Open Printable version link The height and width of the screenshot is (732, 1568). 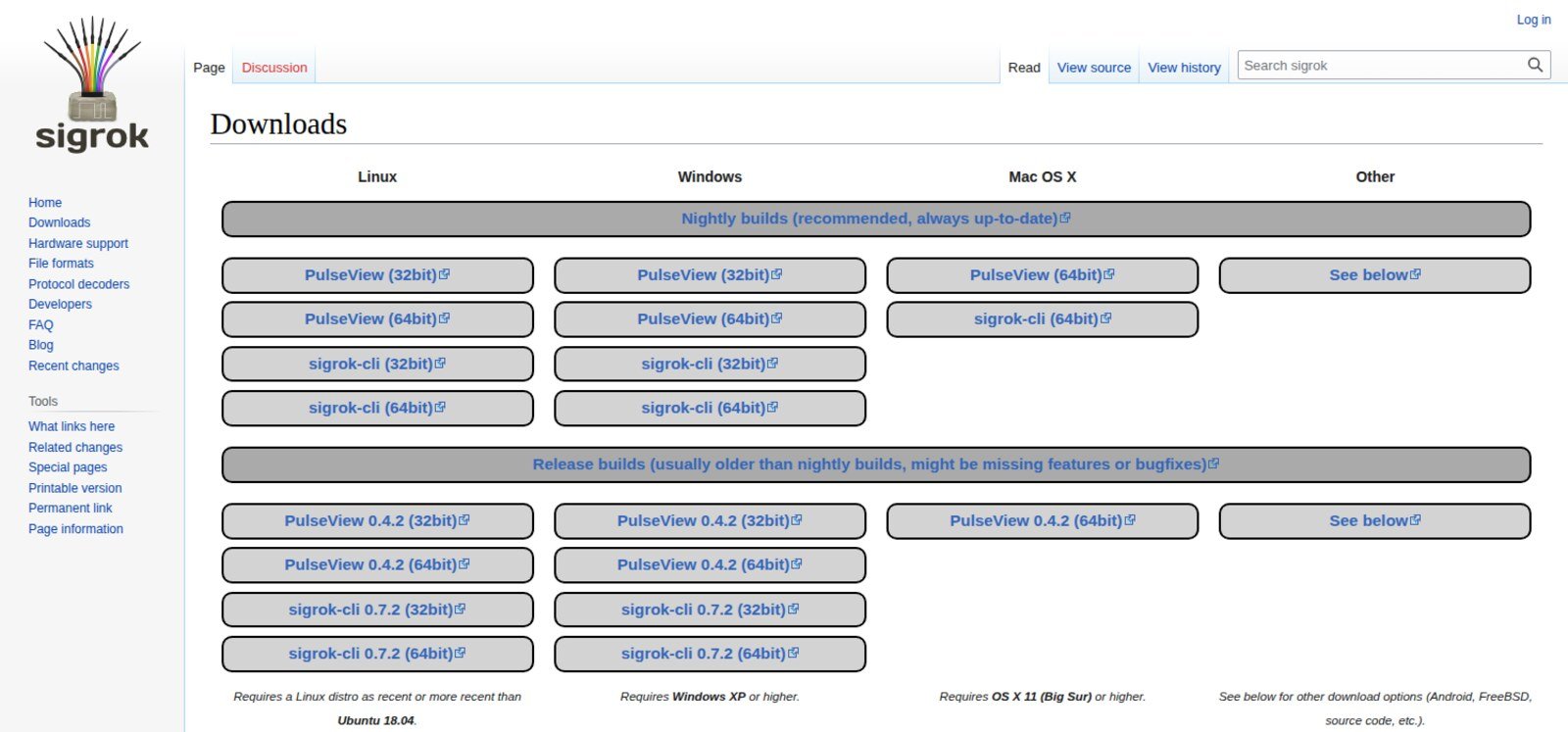point(75,488)
